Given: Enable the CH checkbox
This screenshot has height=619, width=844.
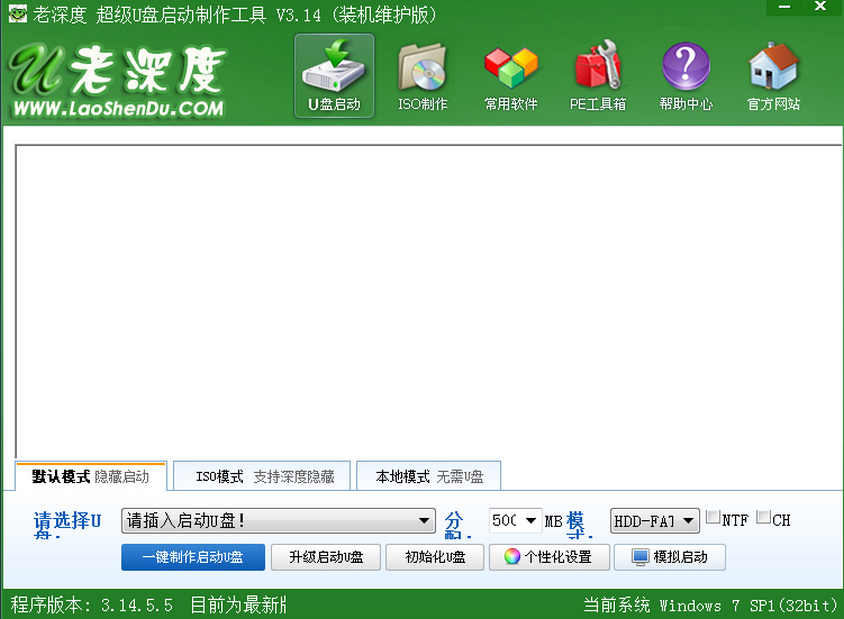Looking at the screenshot, I should (x=763, y=517).
